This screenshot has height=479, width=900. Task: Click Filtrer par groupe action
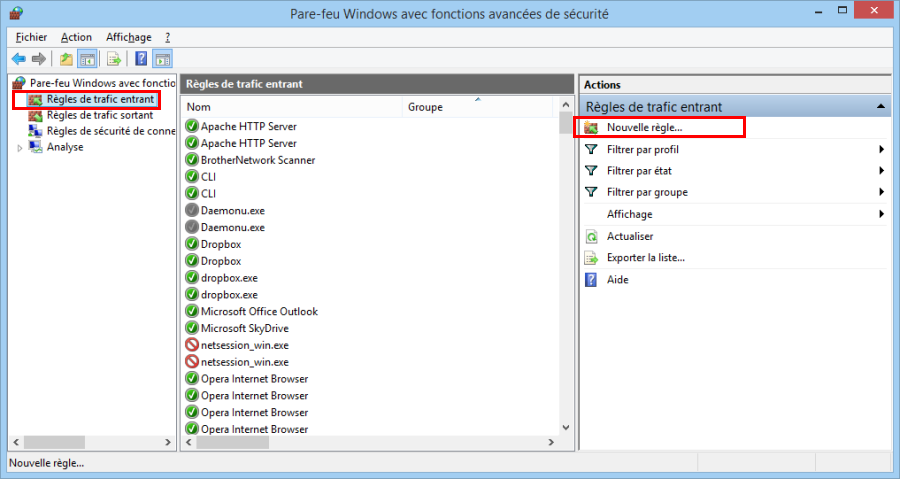647,192
